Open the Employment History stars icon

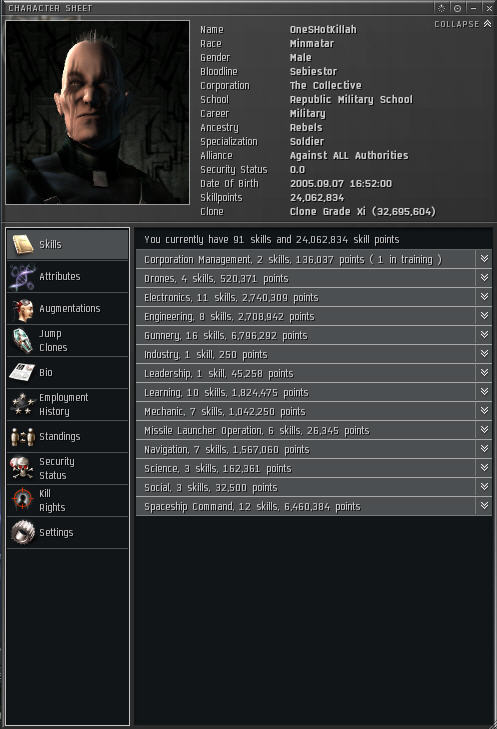click(x=23, y=404)
